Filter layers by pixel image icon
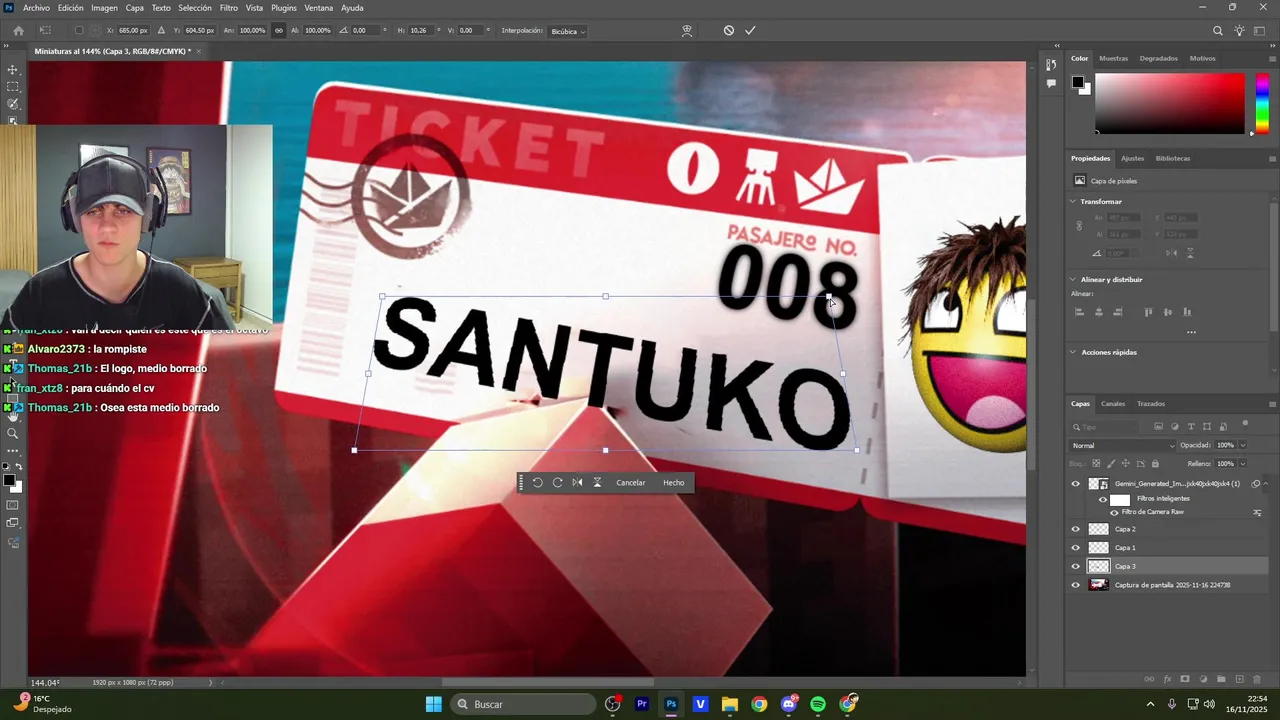The image size is (1280, 720). pyautogui.click(x=1158, y=427)
